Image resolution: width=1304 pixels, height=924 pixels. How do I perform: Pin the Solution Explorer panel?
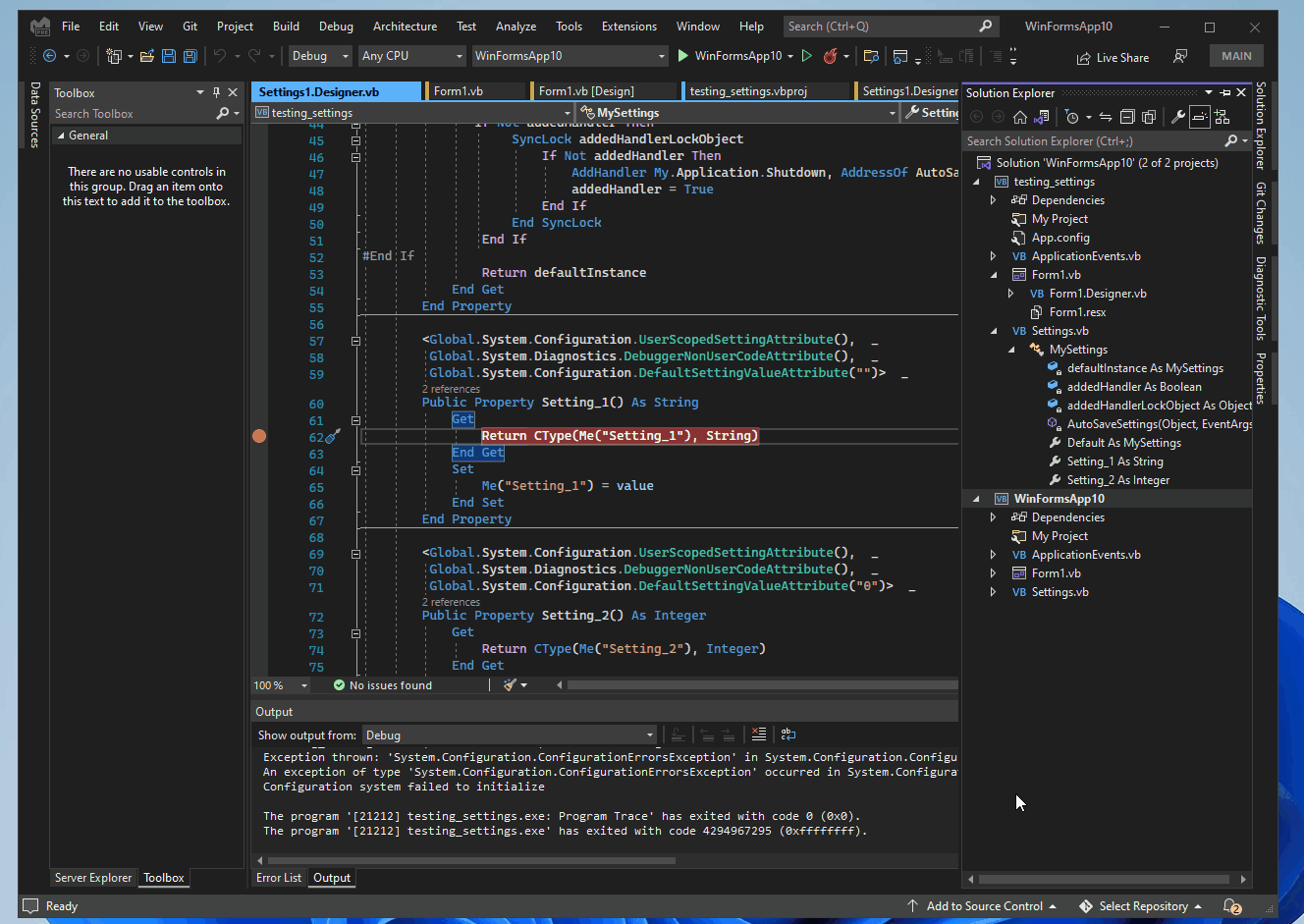click(x=1225, y=92)
